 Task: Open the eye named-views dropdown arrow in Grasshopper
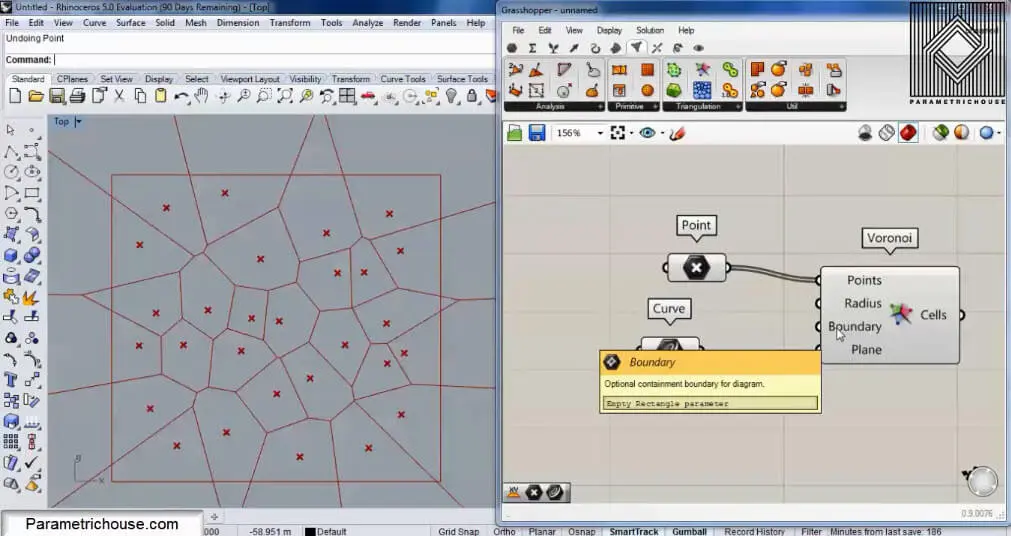coord(662,134)
